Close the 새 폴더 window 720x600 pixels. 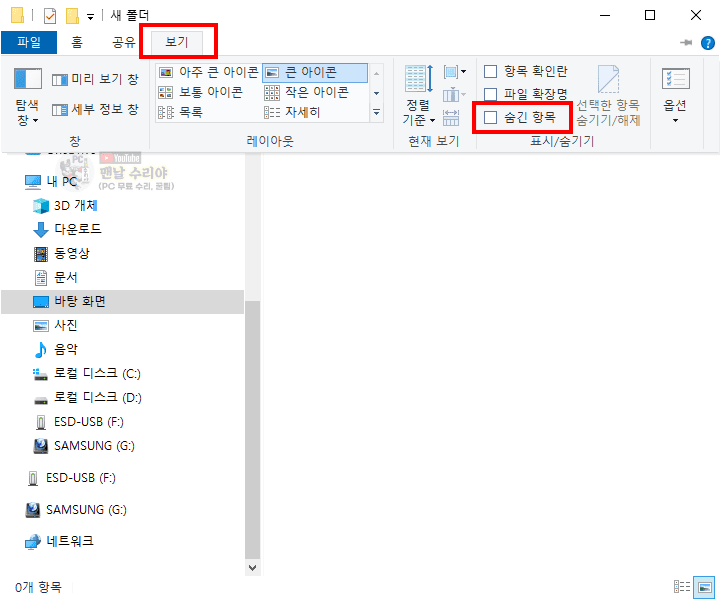(696, 16)
